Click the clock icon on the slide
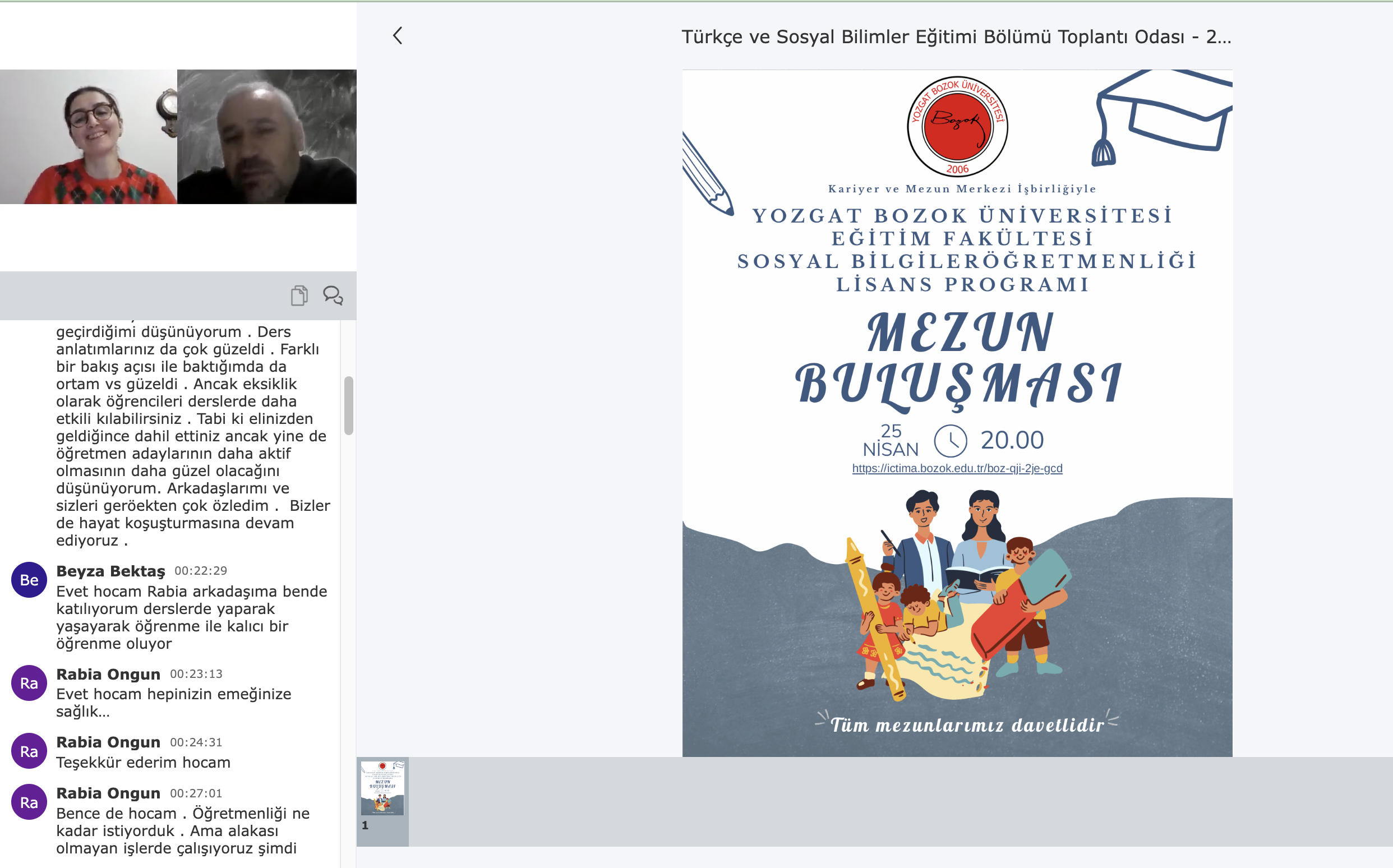The width and height of the screenshot is (1393, 868). 951,441
